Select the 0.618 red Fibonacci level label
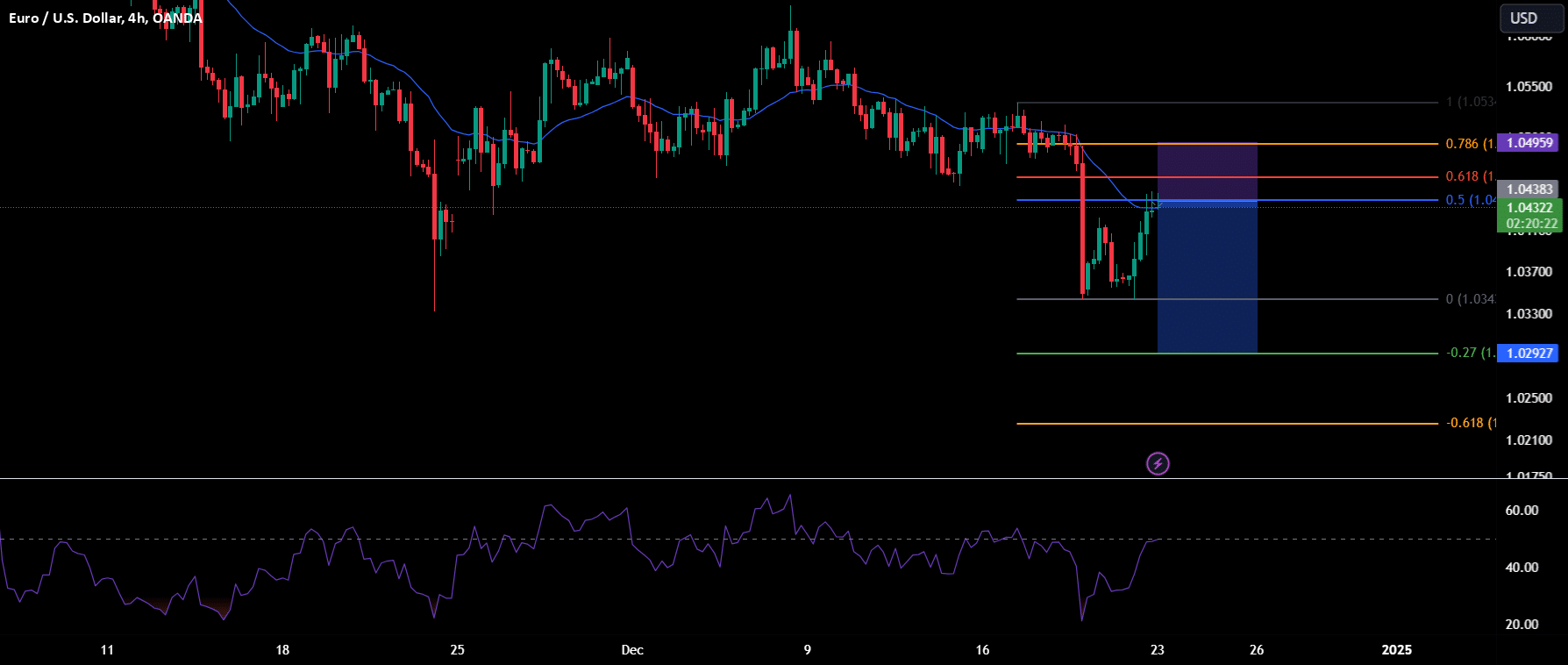Image resolution: width=1568 pixels, height=665 pixels. point(1470,176)
